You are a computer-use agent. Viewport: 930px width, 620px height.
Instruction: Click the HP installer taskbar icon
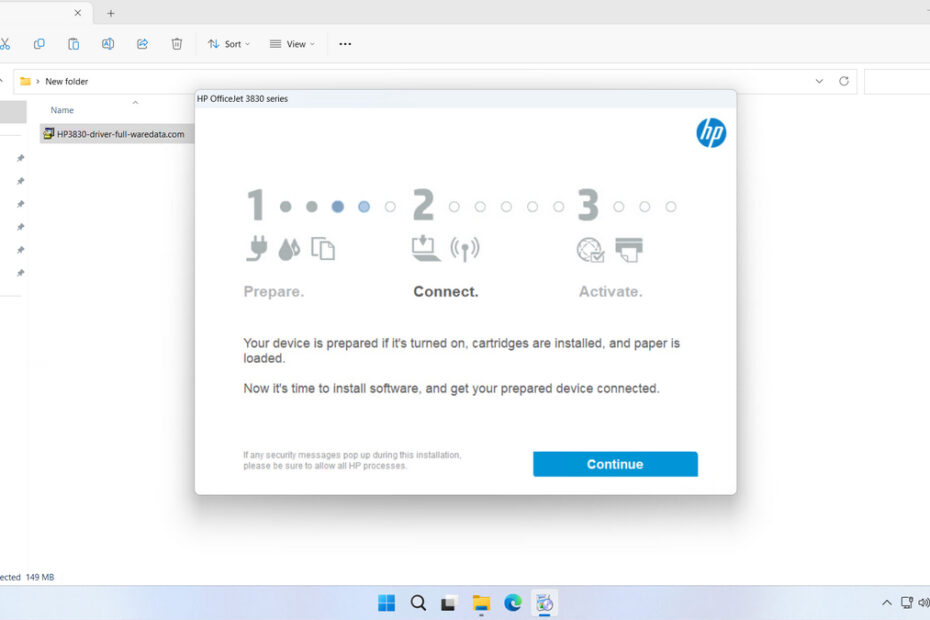[545, 603]
